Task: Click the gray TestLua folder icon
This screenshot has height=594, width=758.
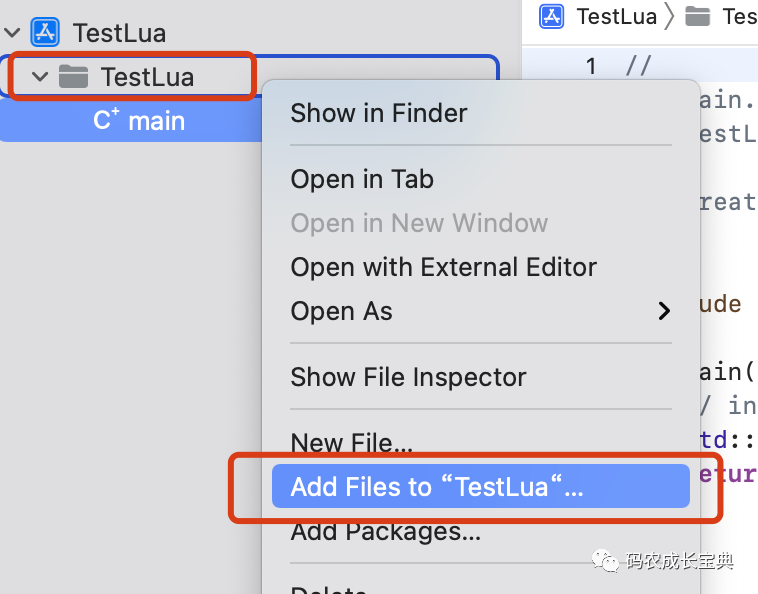Action: pos(74,76)
